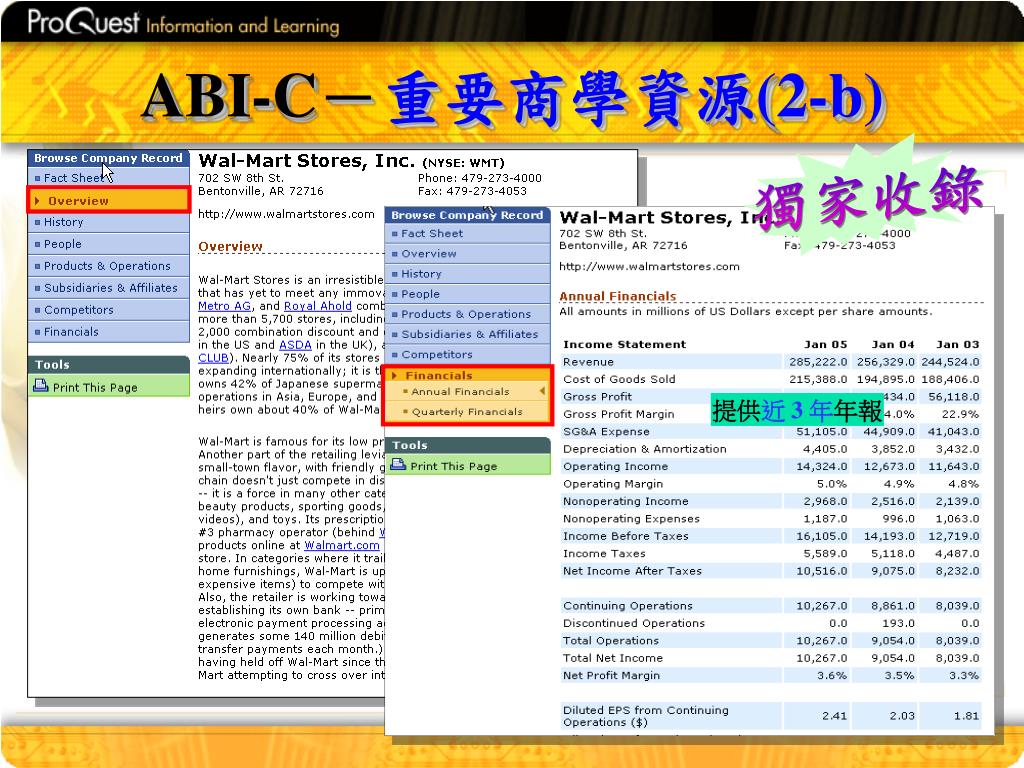Open Subsidiaries & Affiliates in front window menu
Viewport: 1024px width, 768px height.
(x=470, y=334)
